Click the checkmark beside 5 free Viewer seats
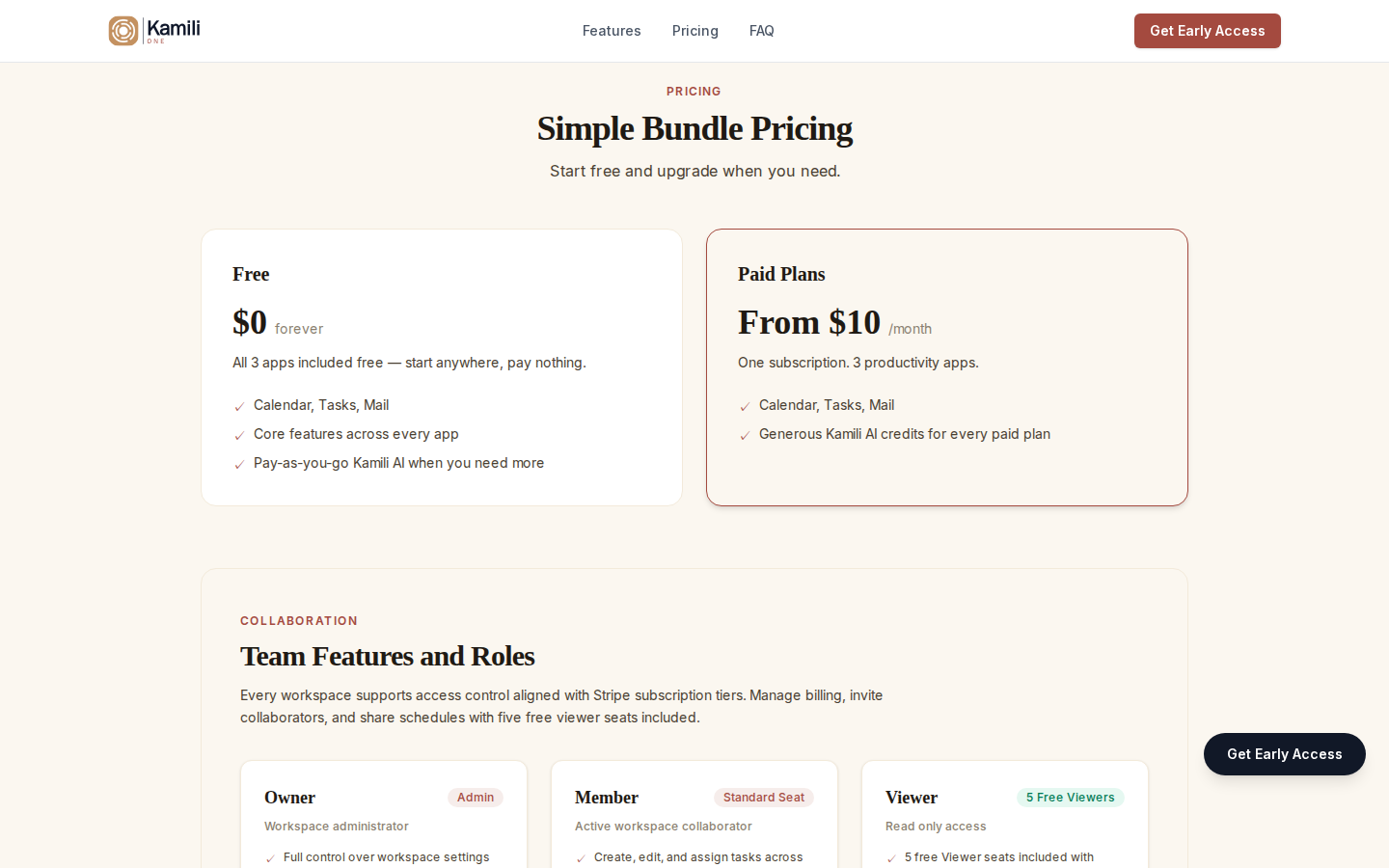1389x868 pixels. click(891, 858)
